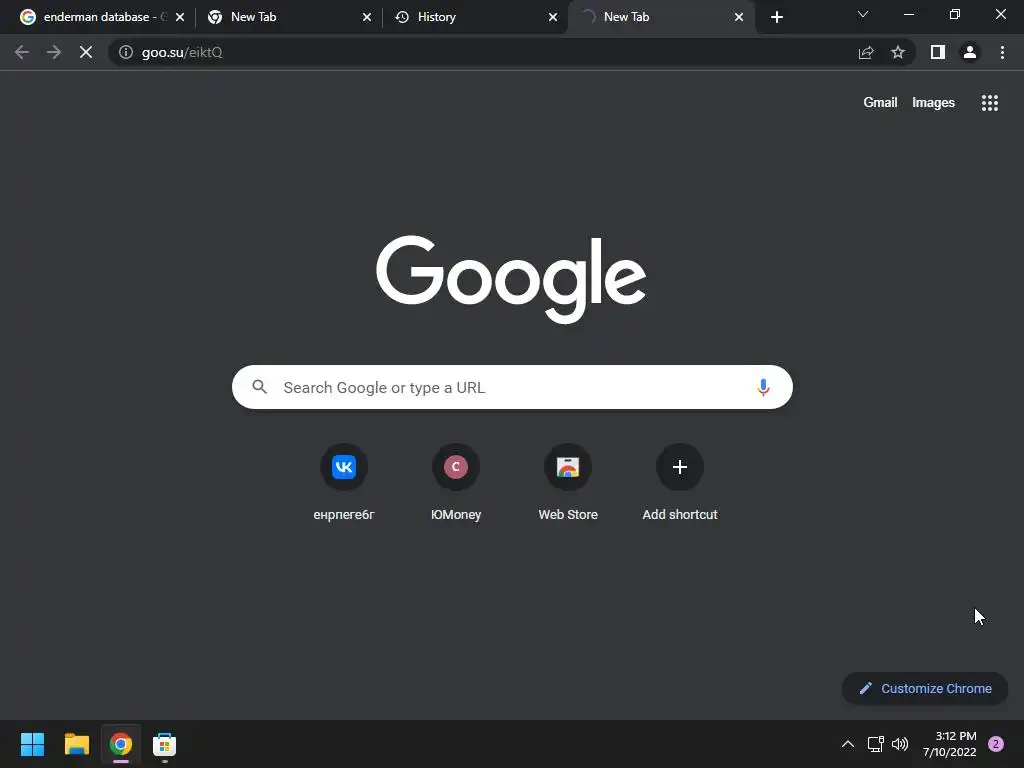Minimize the Chrome window
The width and height of the screenshot is (1024, 768).
909,14
